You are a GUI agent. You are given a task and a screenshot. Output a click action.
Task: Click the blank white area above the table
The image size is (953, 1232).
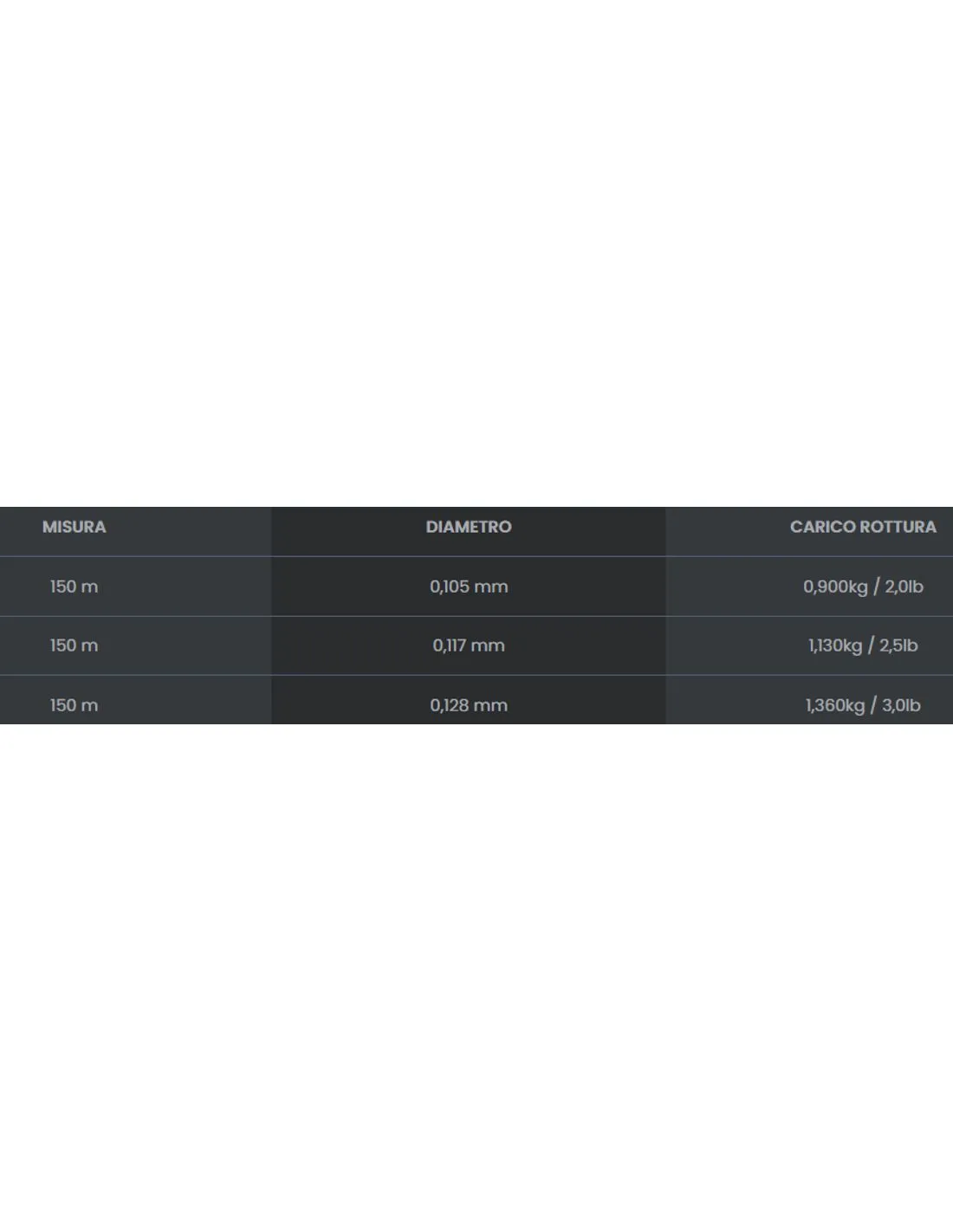[x=476, y=251]
